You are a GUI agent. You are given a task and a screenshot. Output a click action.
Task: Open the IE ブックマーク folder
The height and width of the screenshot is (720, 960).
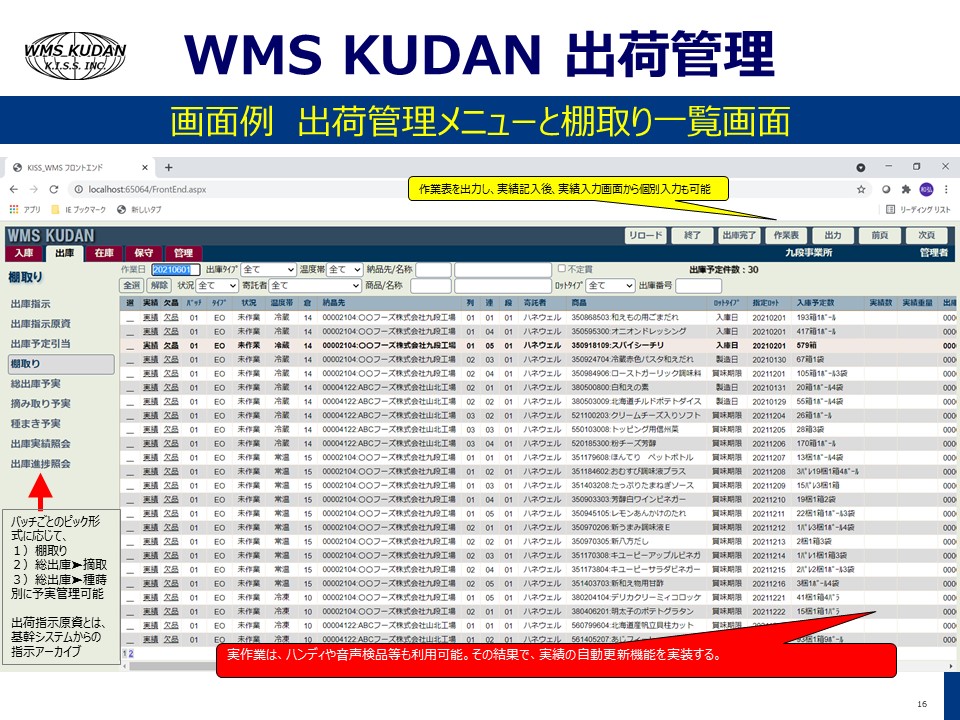coord(78,209)
